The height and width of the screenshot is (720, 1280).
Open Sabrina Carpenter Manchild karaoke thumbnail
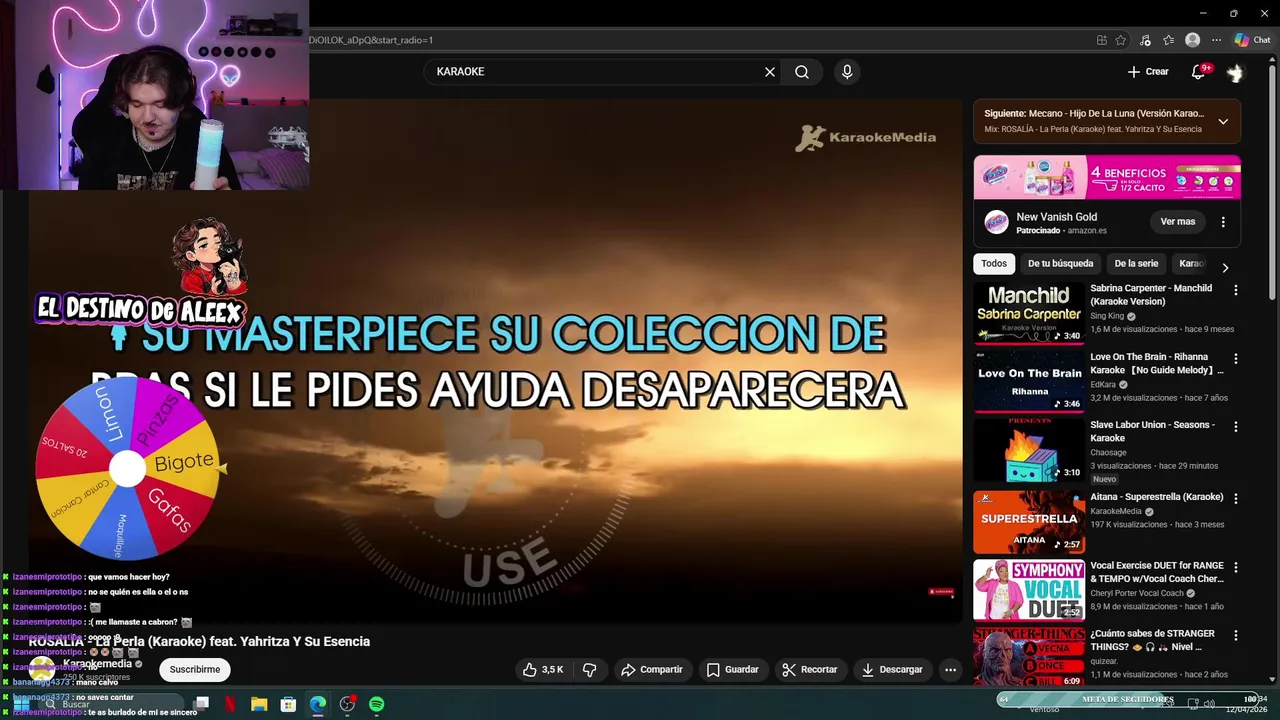click(1029, 313)
